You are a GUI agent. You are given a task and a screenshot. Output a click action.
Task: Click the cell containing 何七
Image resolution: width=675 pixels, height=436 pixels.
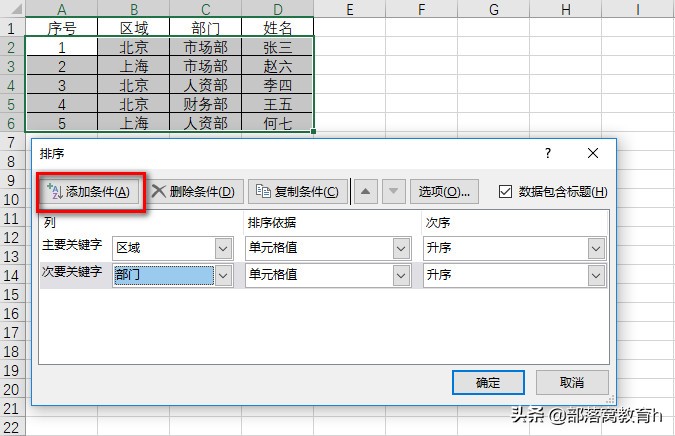(278, 123)
